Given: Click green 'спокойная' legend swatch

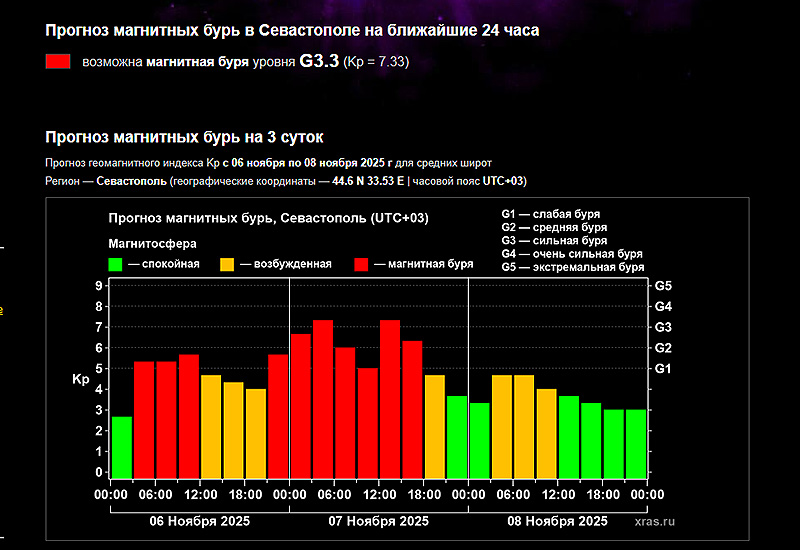Looking at the screenshot, I should [x=115, y=264].
